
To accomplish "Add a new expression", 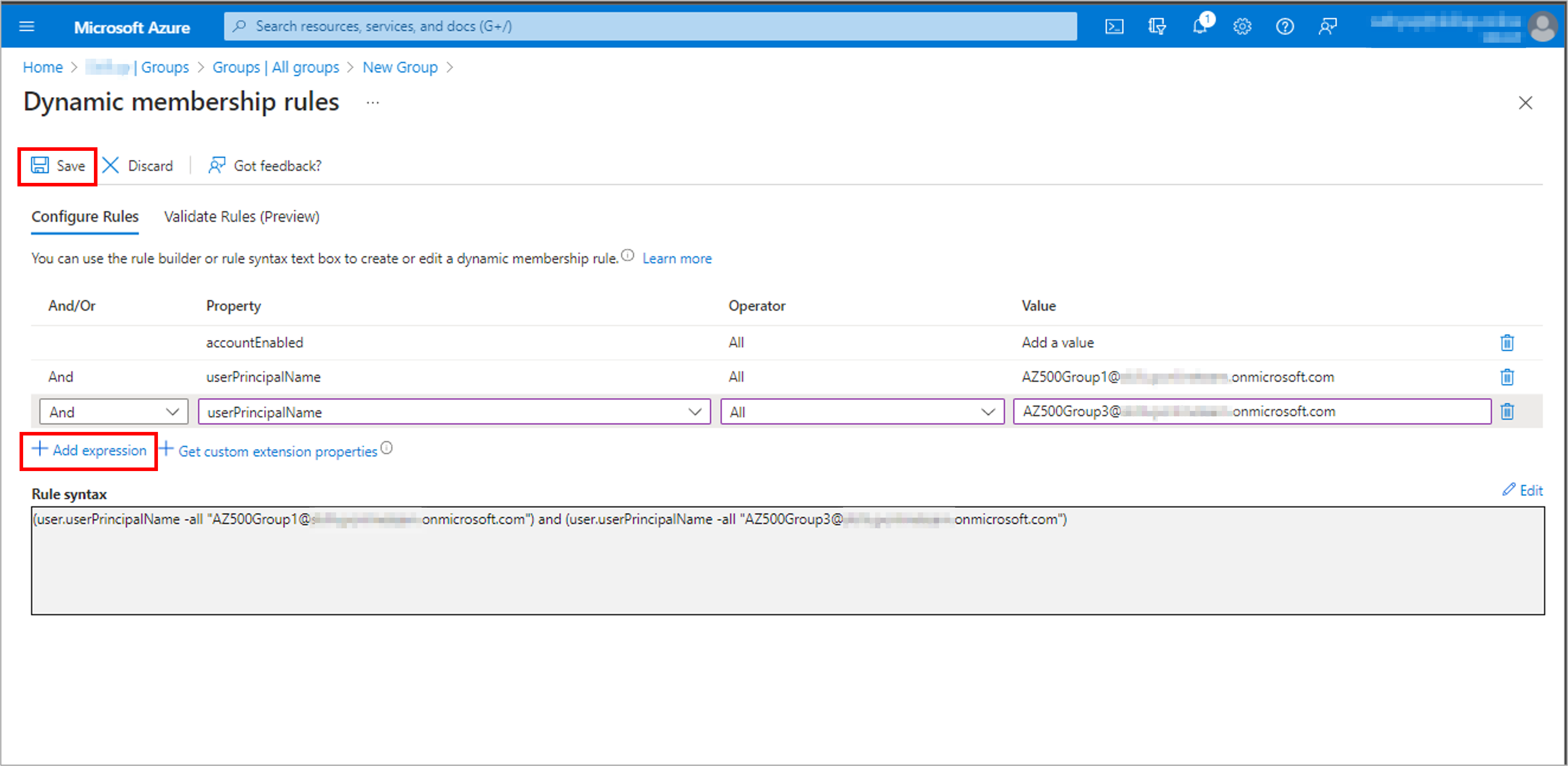I will coord(90,450).
